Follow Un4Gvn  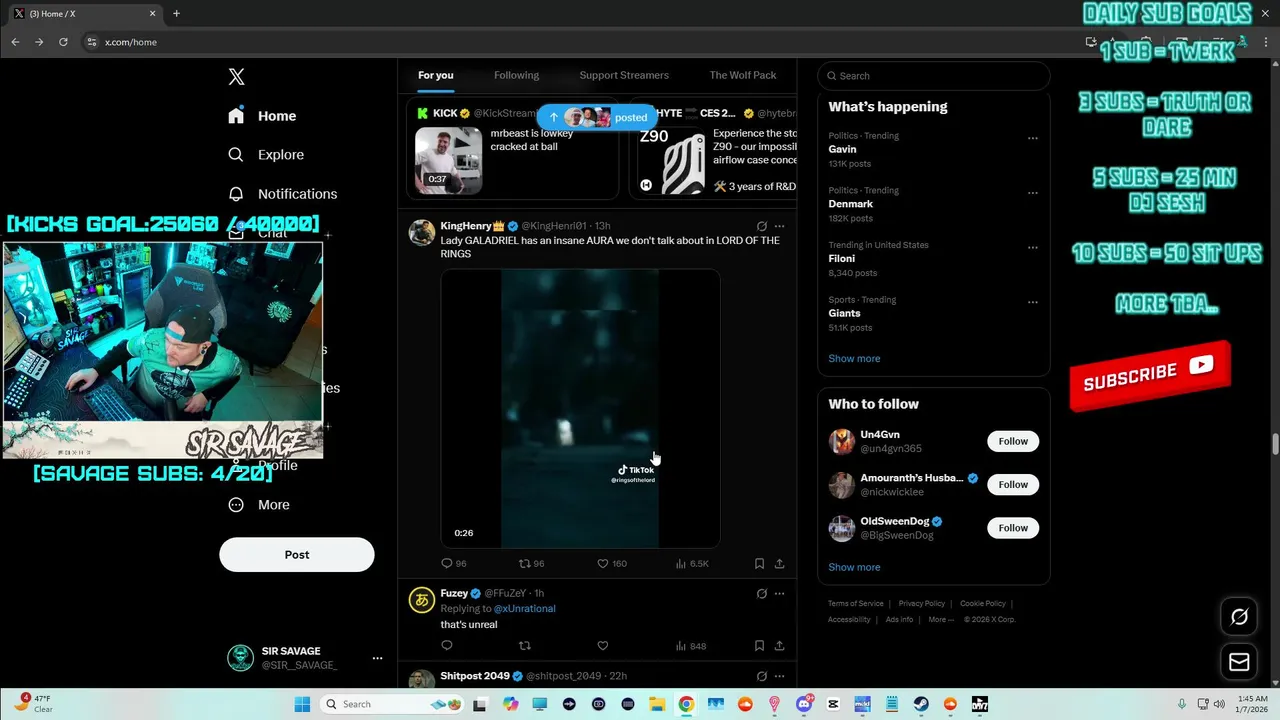coord(1013,441)
